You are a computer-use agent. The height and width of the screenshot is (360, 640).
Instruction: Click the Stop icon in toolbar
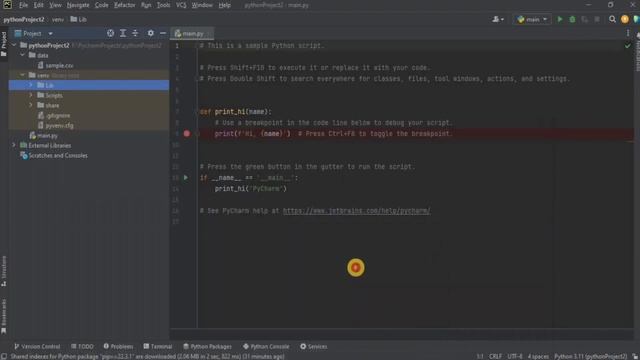597,19
